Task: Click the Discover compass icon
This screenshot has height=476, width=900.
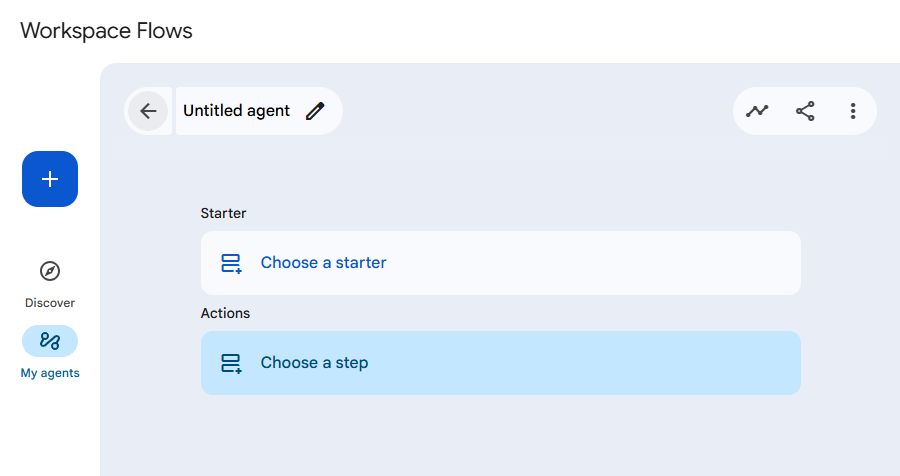Action: tap(50, 271)
